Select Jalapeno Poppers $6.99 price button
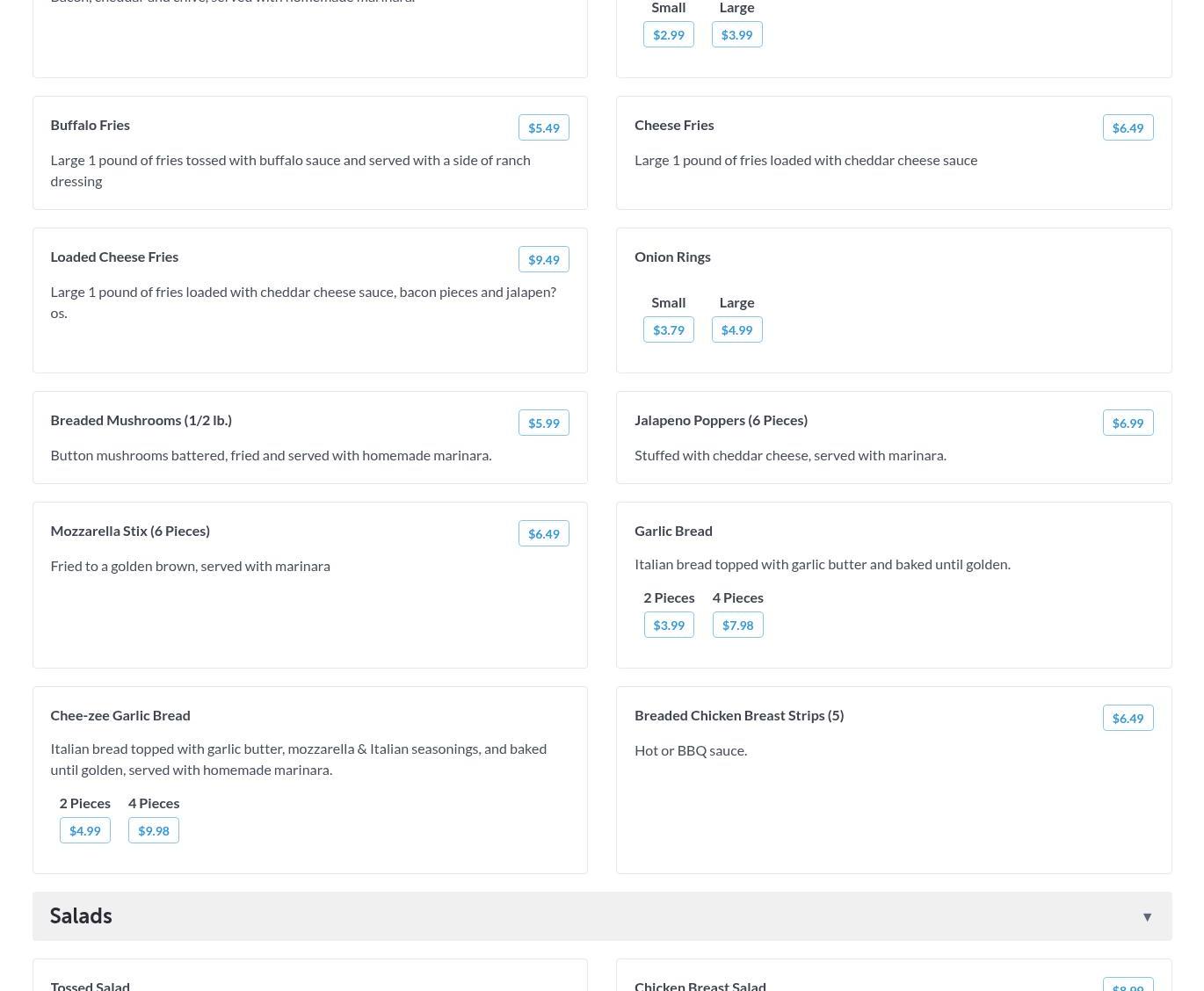The height and width of the screenshot is (991, 1204). tap(1128, 423)
